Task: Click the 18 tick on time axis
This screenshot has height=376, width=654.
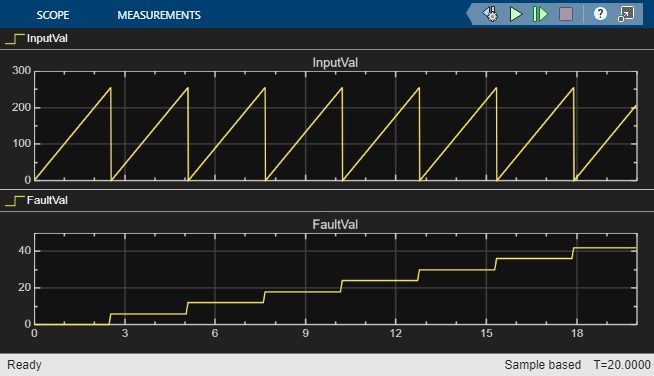Action: click(577, 333)
